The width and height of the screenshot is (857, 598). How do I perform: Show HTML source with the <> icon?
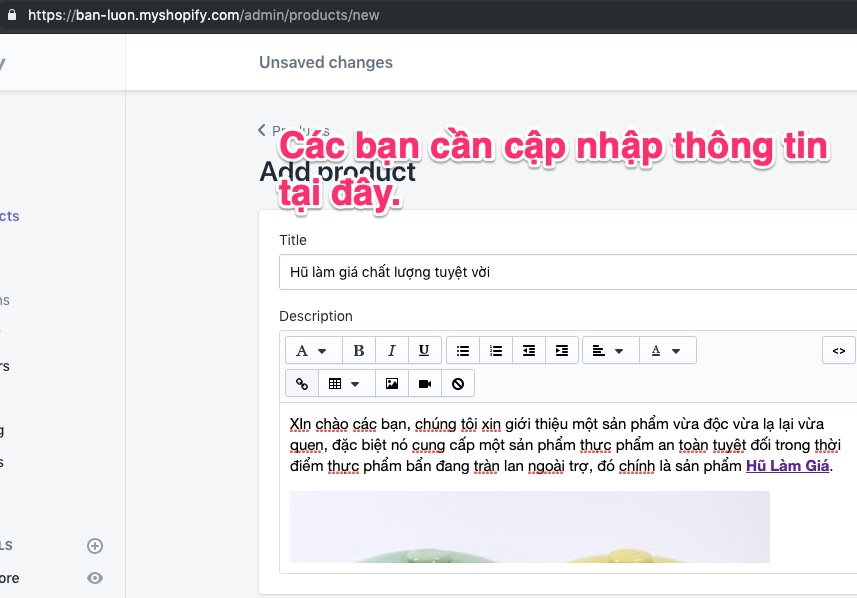tap(838, 350)
